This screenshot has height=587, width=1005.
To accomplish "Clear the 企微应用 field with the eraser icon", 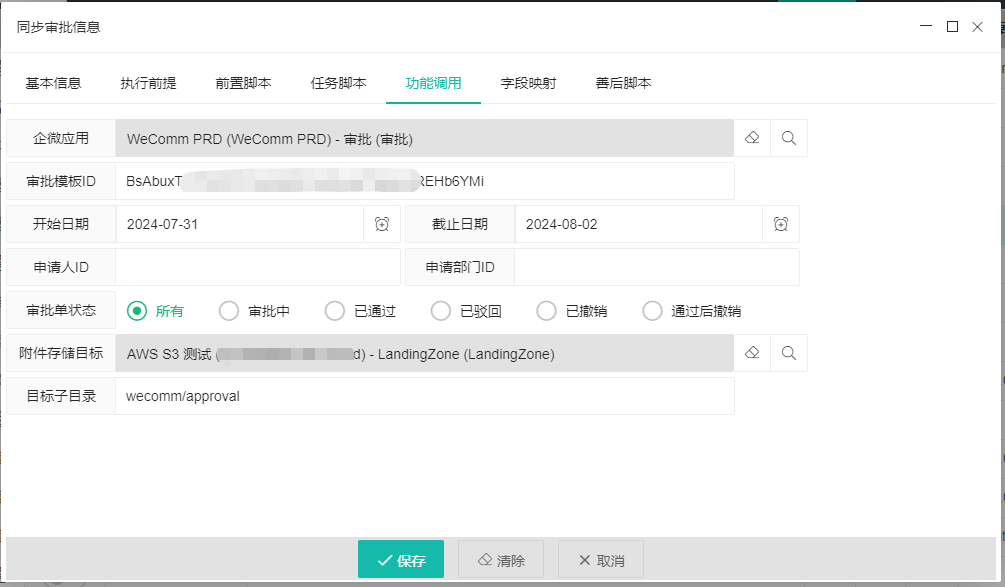I will tap(752, 138).
